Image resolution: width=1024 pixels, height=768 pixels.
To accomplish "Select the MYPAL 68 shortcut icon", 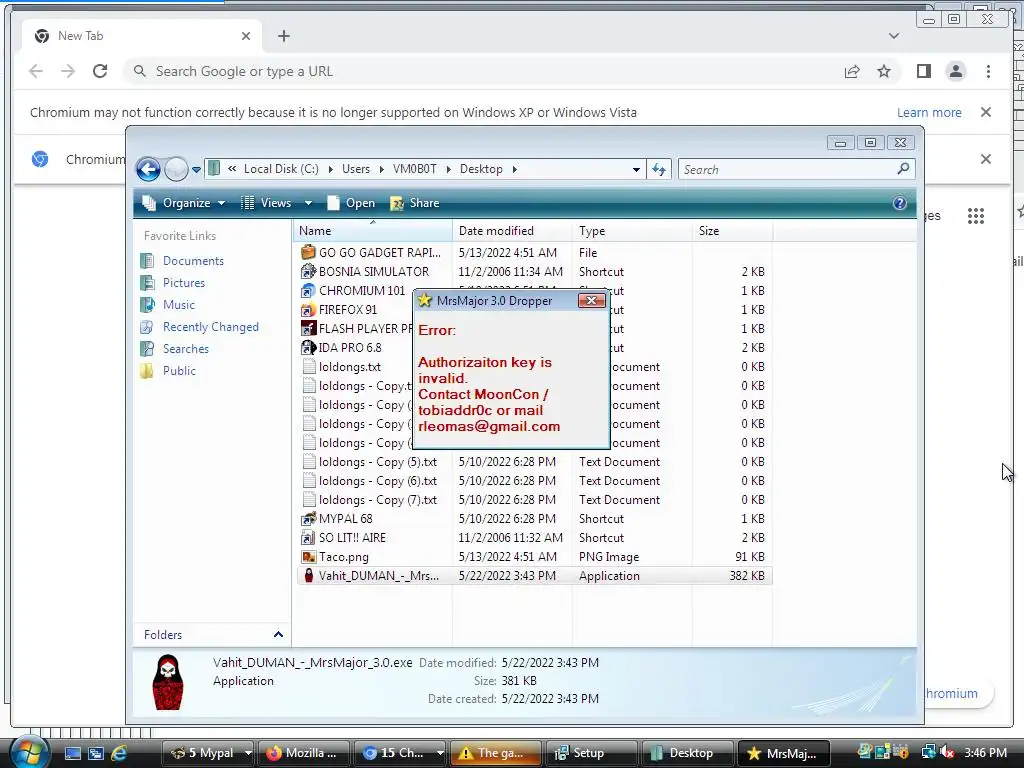I will tap(308, 519).
